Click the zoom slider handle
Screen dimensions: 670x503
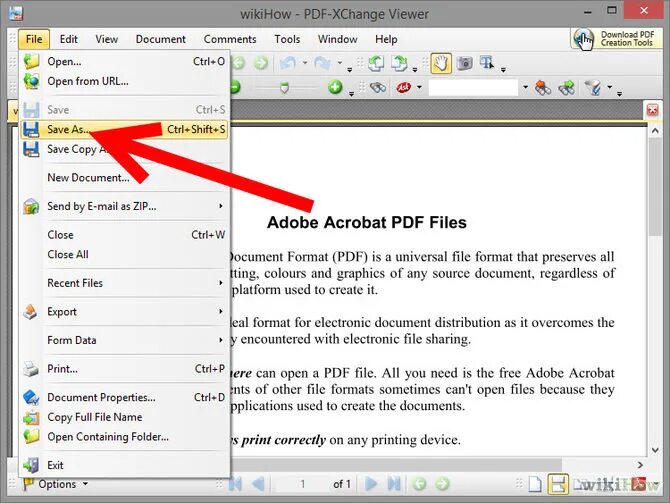pos(284,88)
